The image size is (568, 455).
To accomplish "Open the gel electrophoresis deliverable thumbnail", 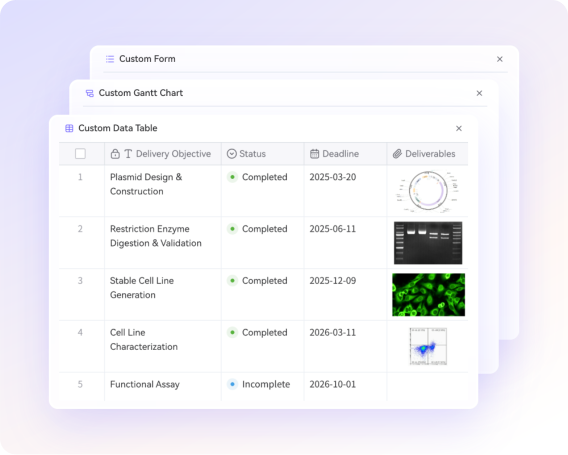I will pos(428,243).
